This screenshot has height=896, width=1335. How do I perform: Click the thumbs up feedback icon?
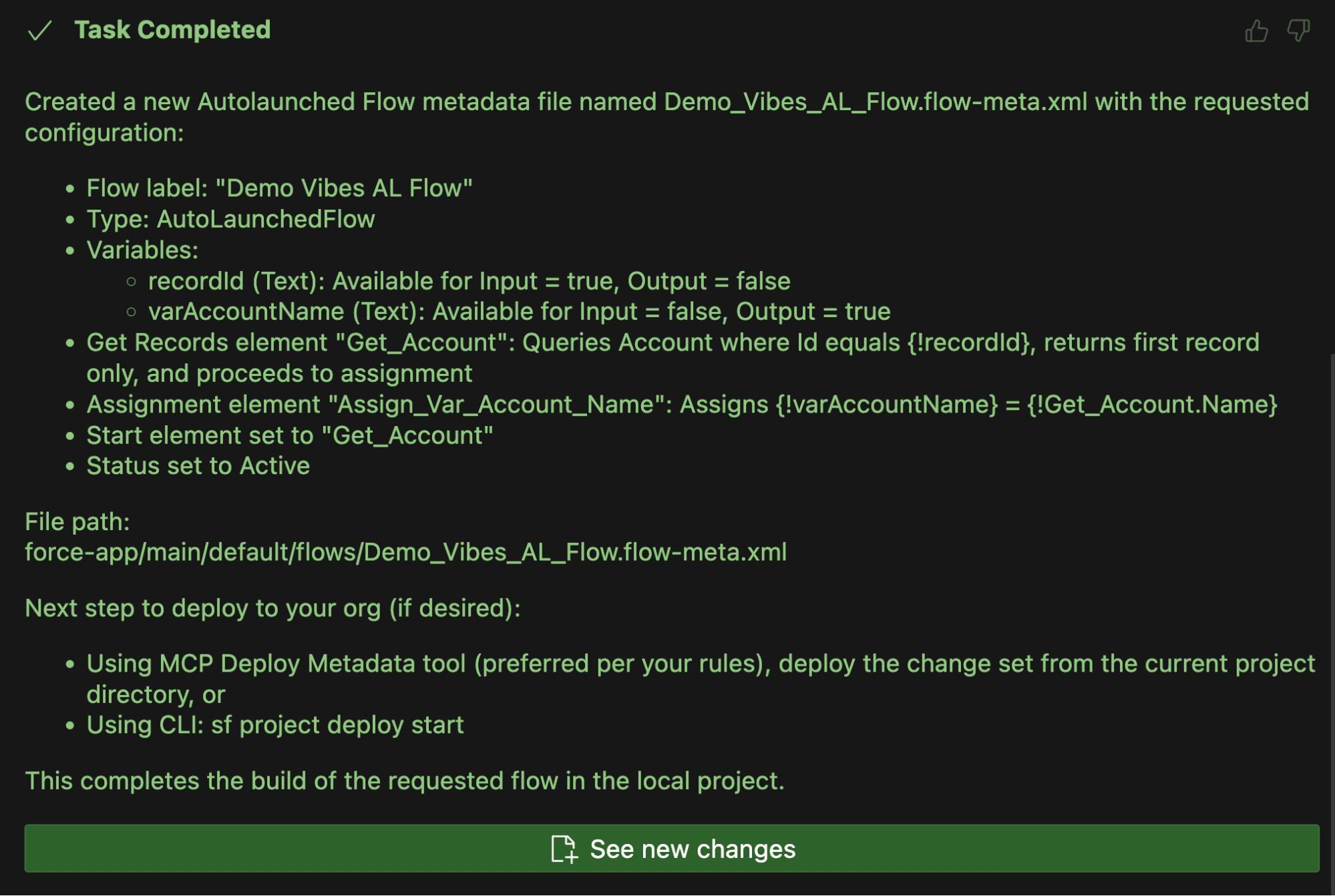coord(1256,31)
